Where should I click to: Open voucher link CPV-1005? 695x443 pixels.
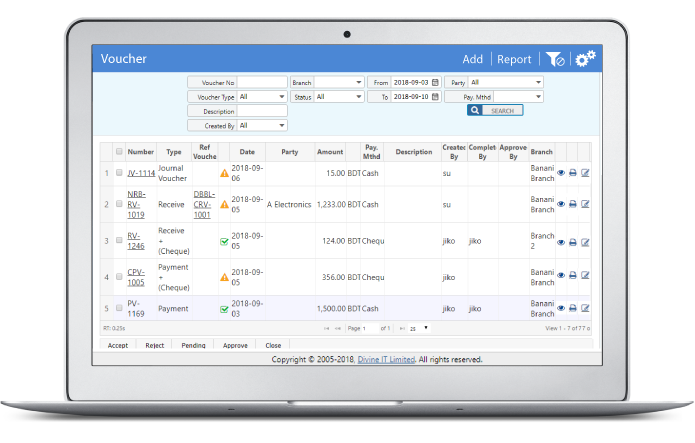136,277
